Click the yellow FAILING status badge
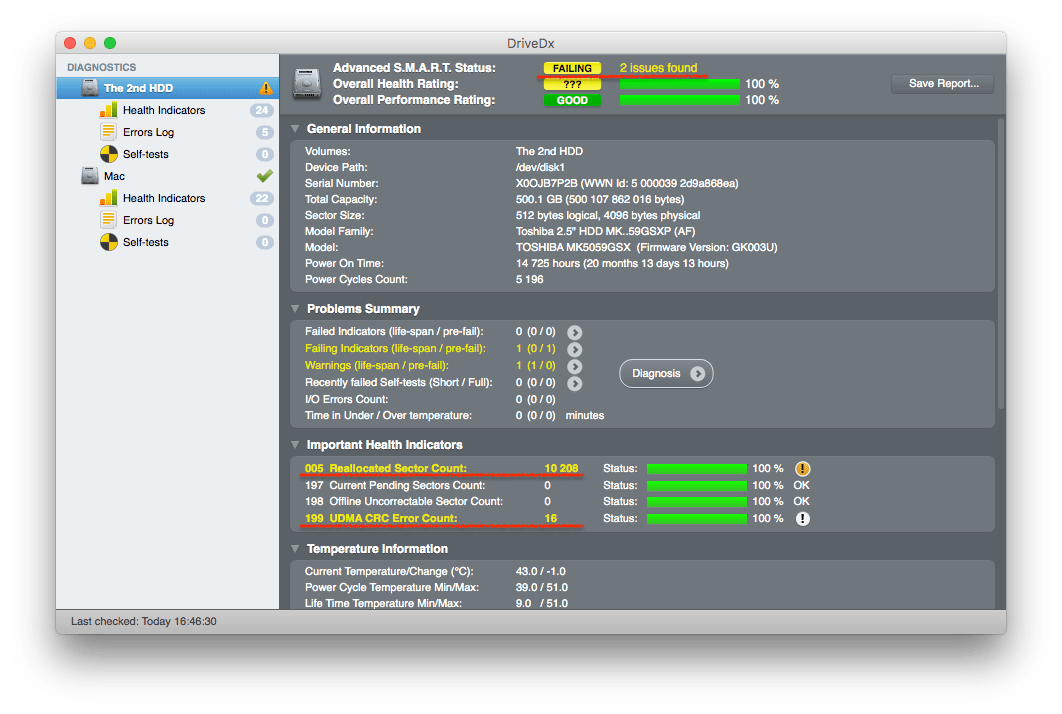The height and width of the screenshot is (714, 1062). coord(572,68)
